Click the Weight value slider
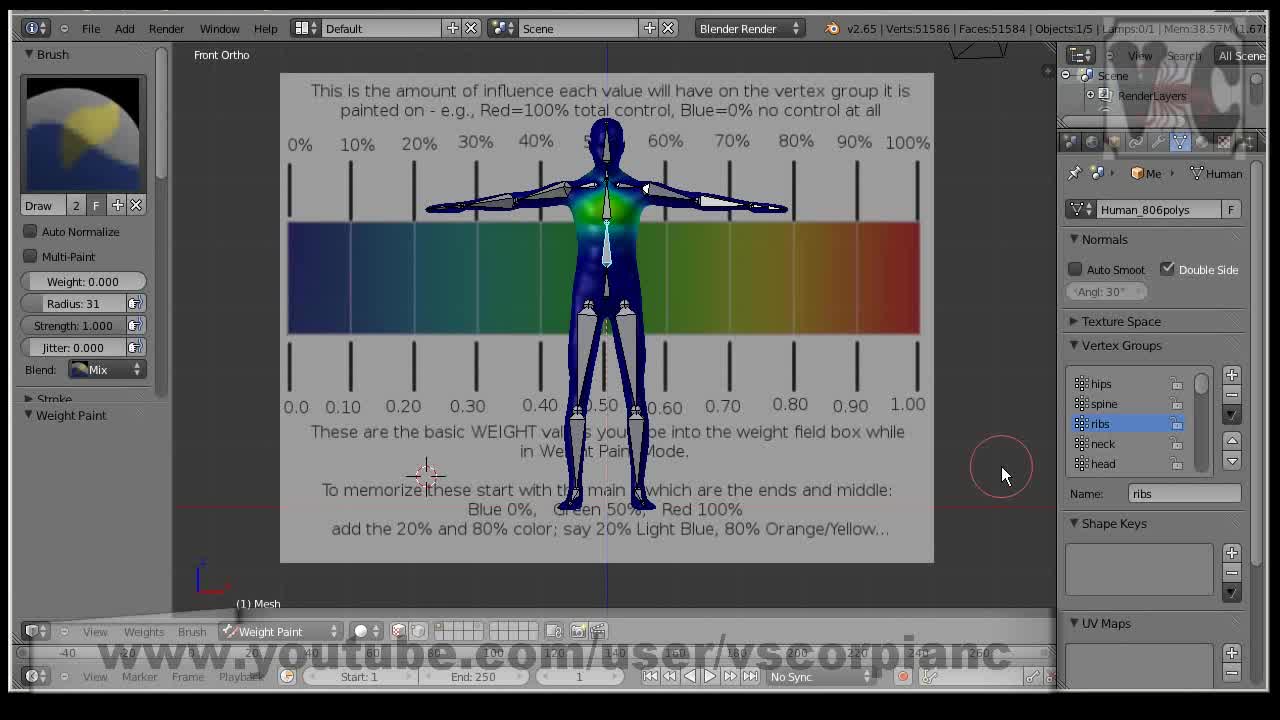 point(83,281)
